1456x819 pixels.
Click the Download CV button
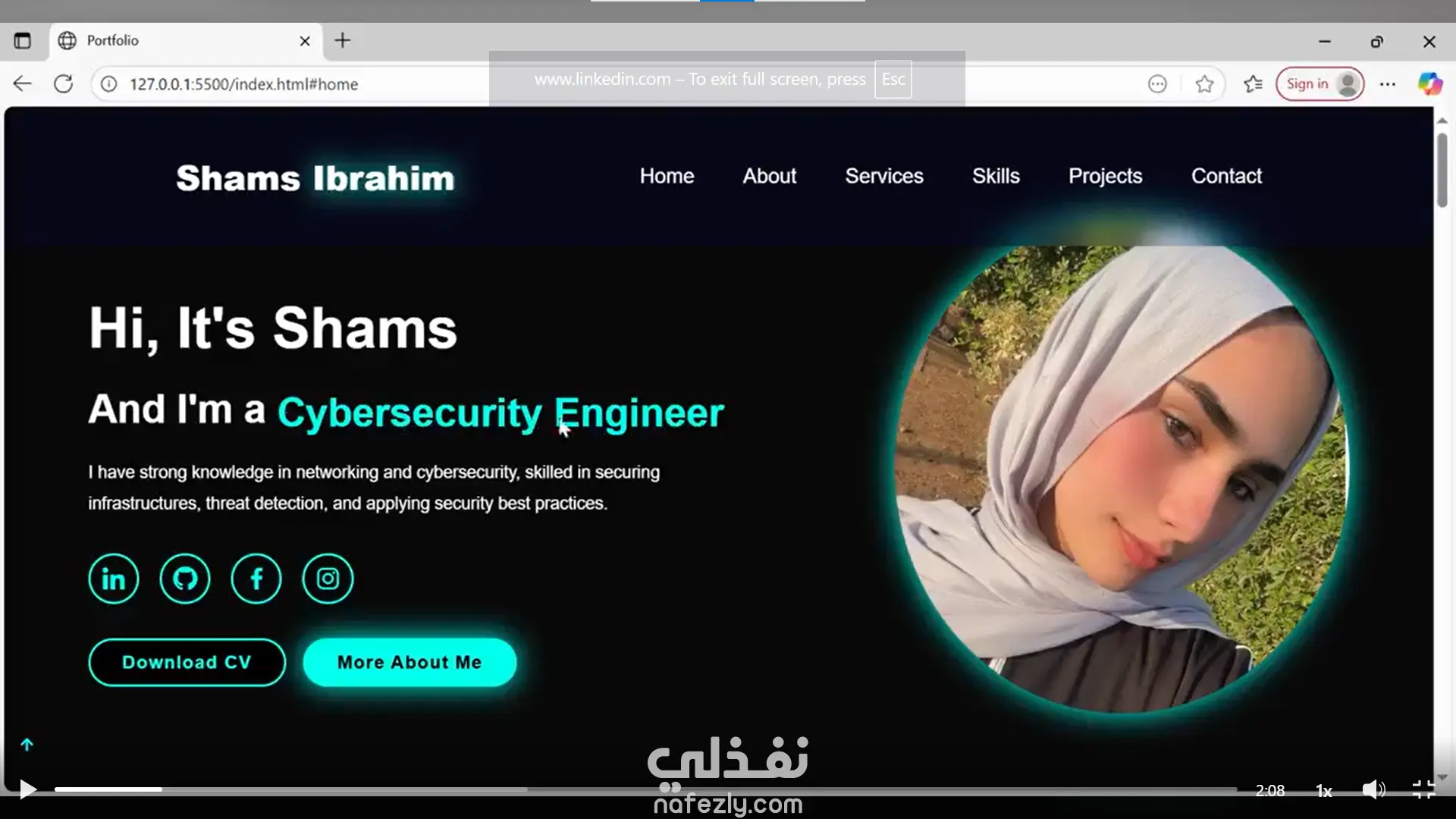187,662
